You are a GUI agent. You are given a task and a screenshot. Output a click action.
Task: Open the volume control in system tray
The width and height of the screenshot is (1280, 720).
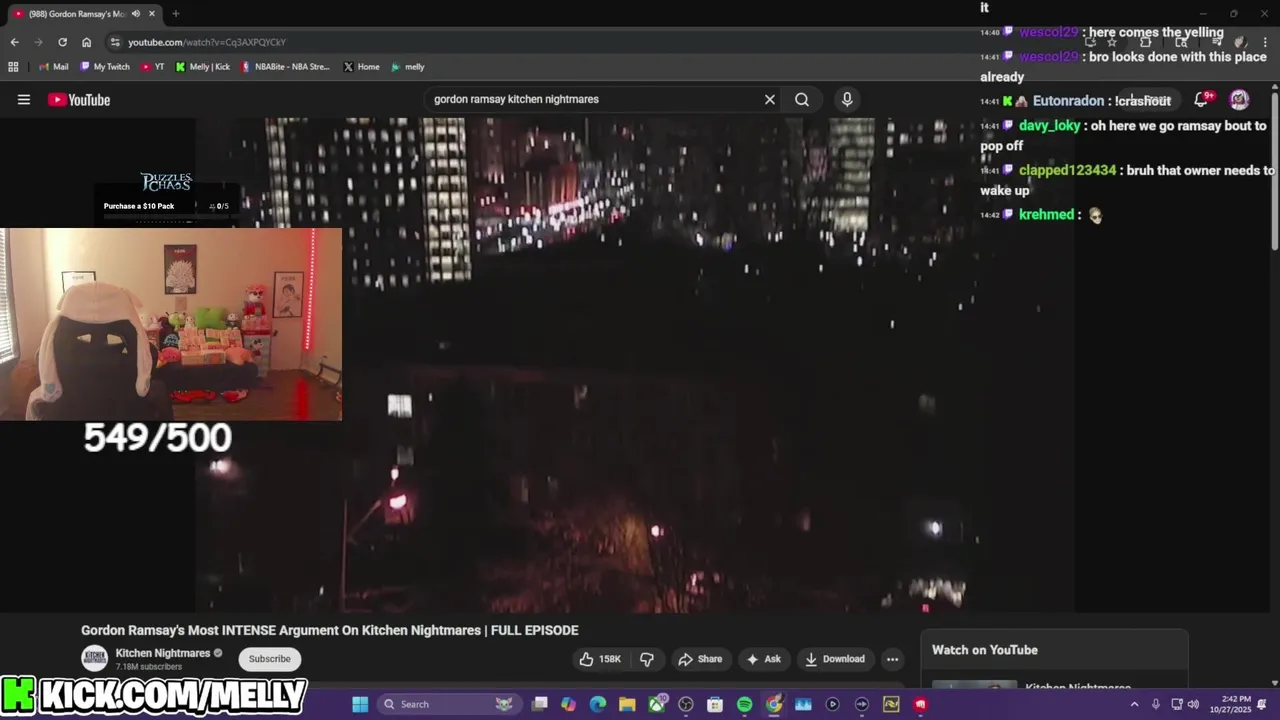coord(1193,704)
